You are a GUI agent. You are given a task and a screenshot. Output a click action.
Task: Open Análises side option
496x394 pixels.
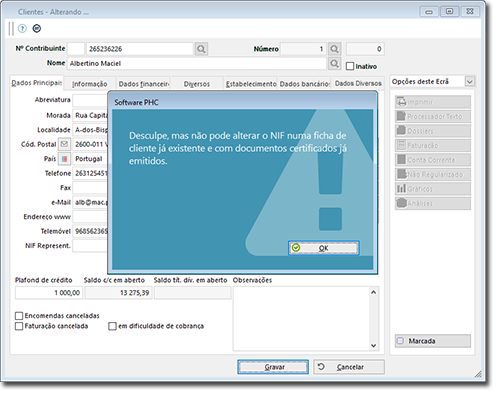[x=433, y=203]
